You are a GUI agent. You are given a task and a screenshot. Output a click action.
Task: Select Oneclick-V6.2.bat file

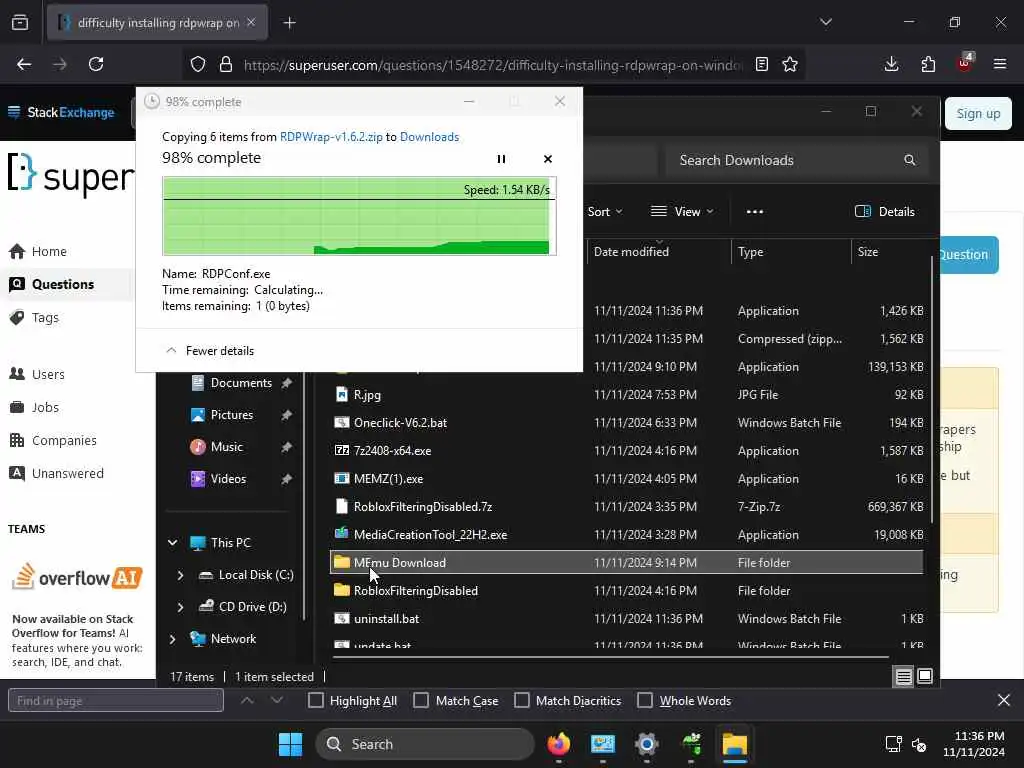pos(627,423)
